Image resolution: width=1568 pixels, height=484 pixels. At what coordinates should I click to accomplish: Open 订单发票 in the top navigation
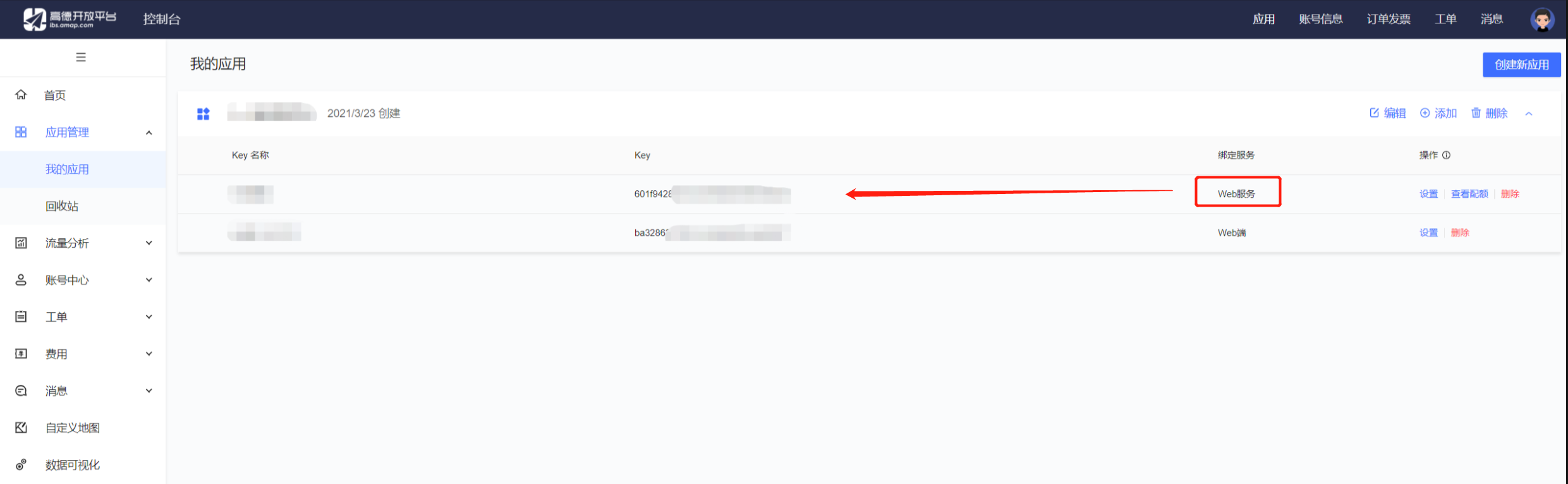click(x=1389, y=20)
